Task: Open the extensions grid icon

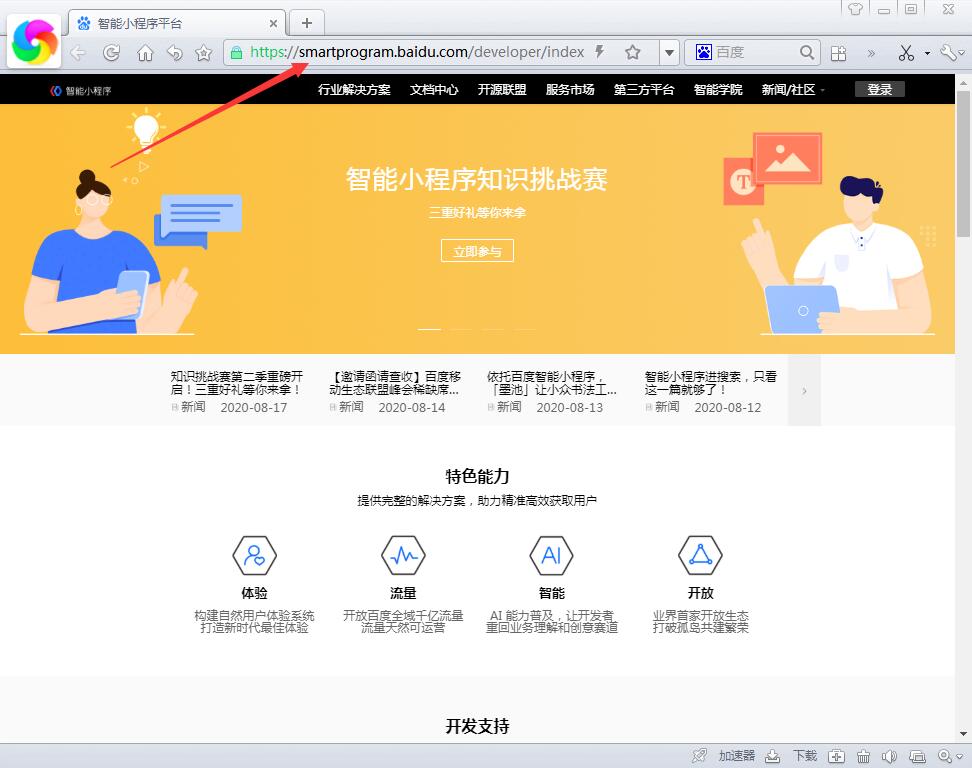Action: click(838, 53)
